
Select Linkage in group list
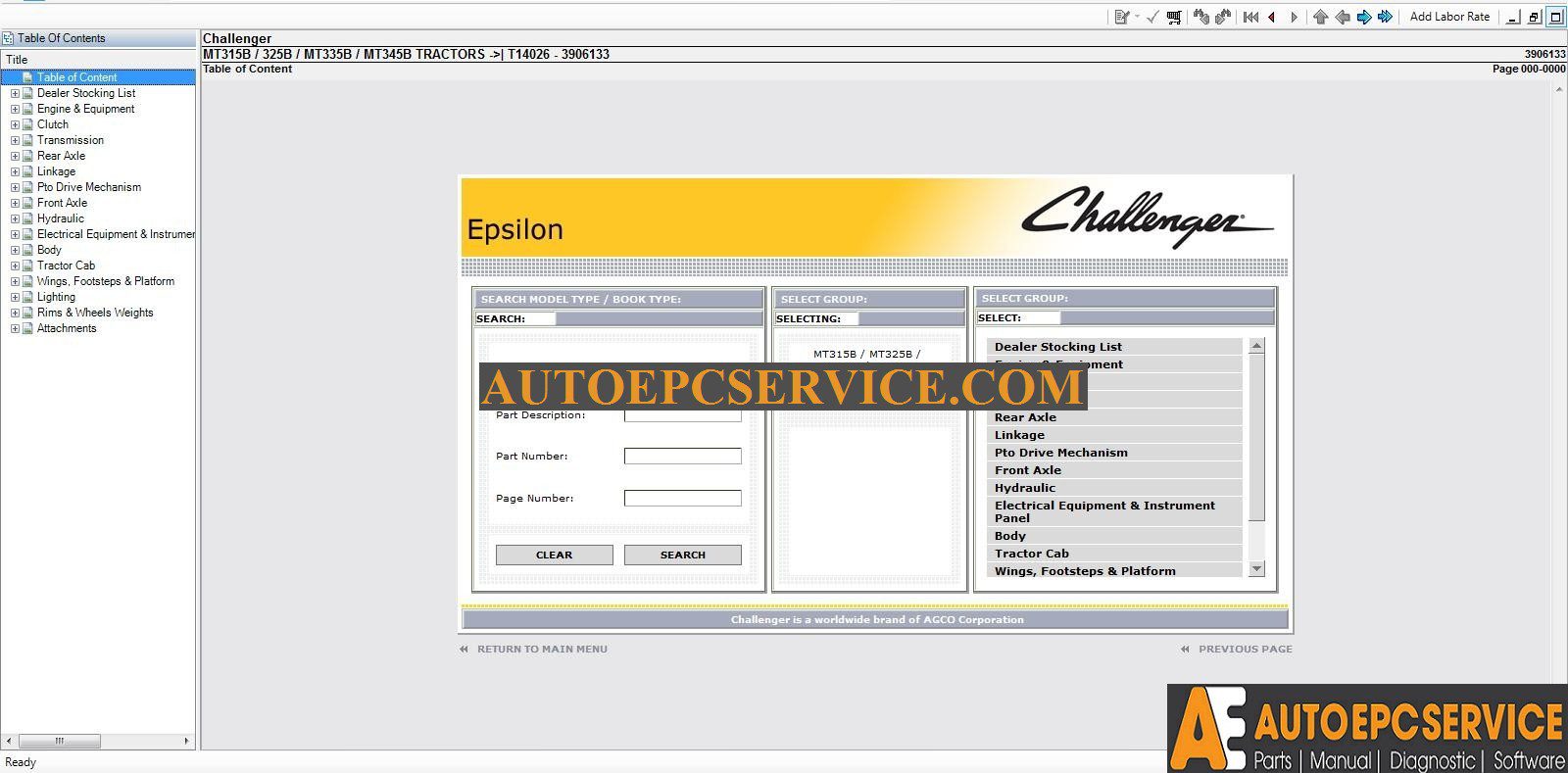[1114, 435]
